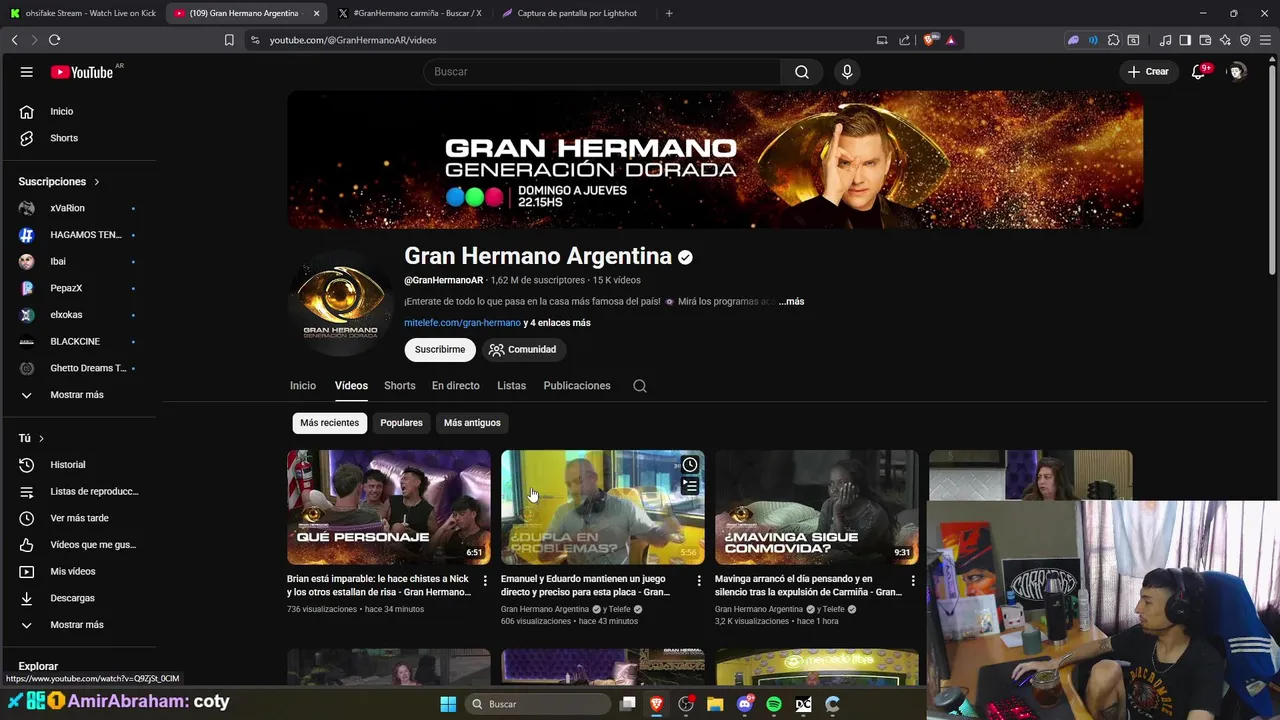Start voice search with the microphone
The width and height of the screenshot is (1280, 720).
847,72
